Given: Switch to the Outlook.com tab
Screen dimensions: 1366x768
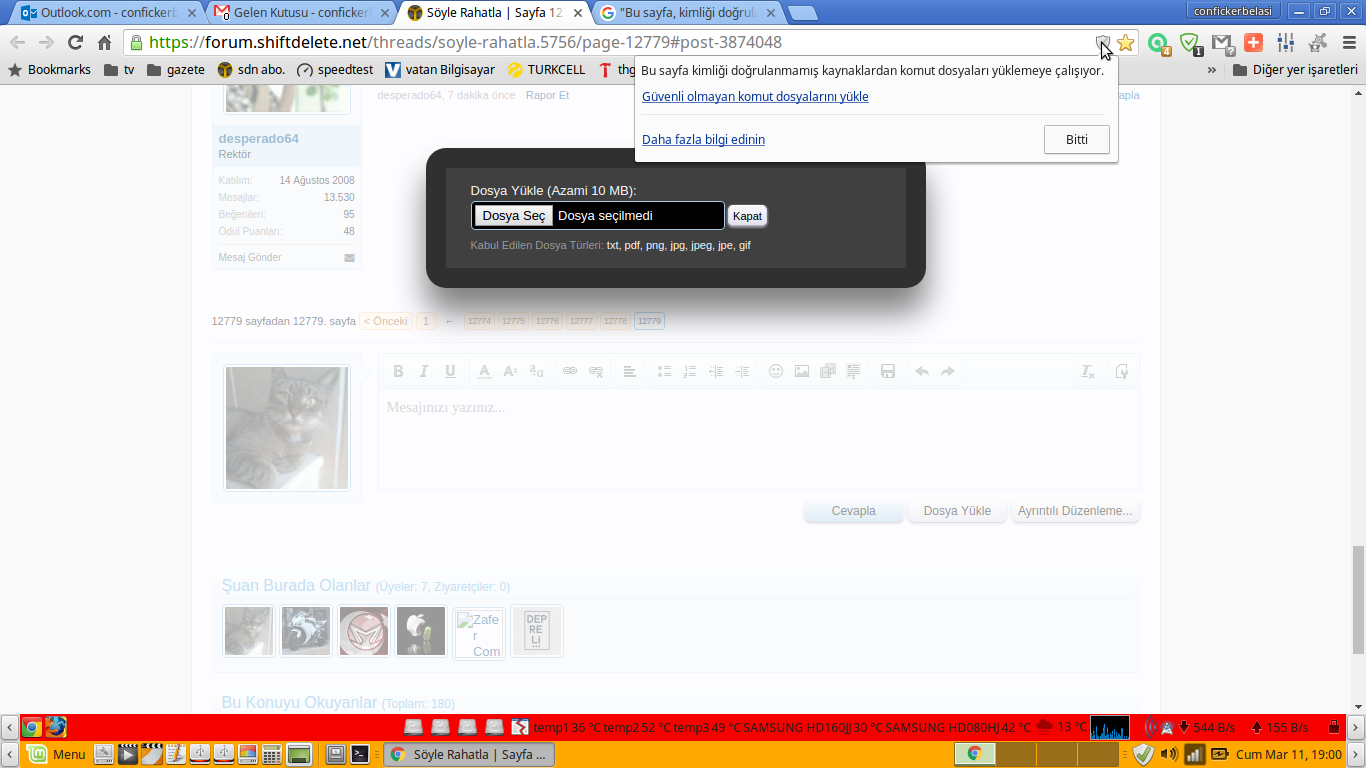Looking at the screenshot, I should click(x=108, y=13).
